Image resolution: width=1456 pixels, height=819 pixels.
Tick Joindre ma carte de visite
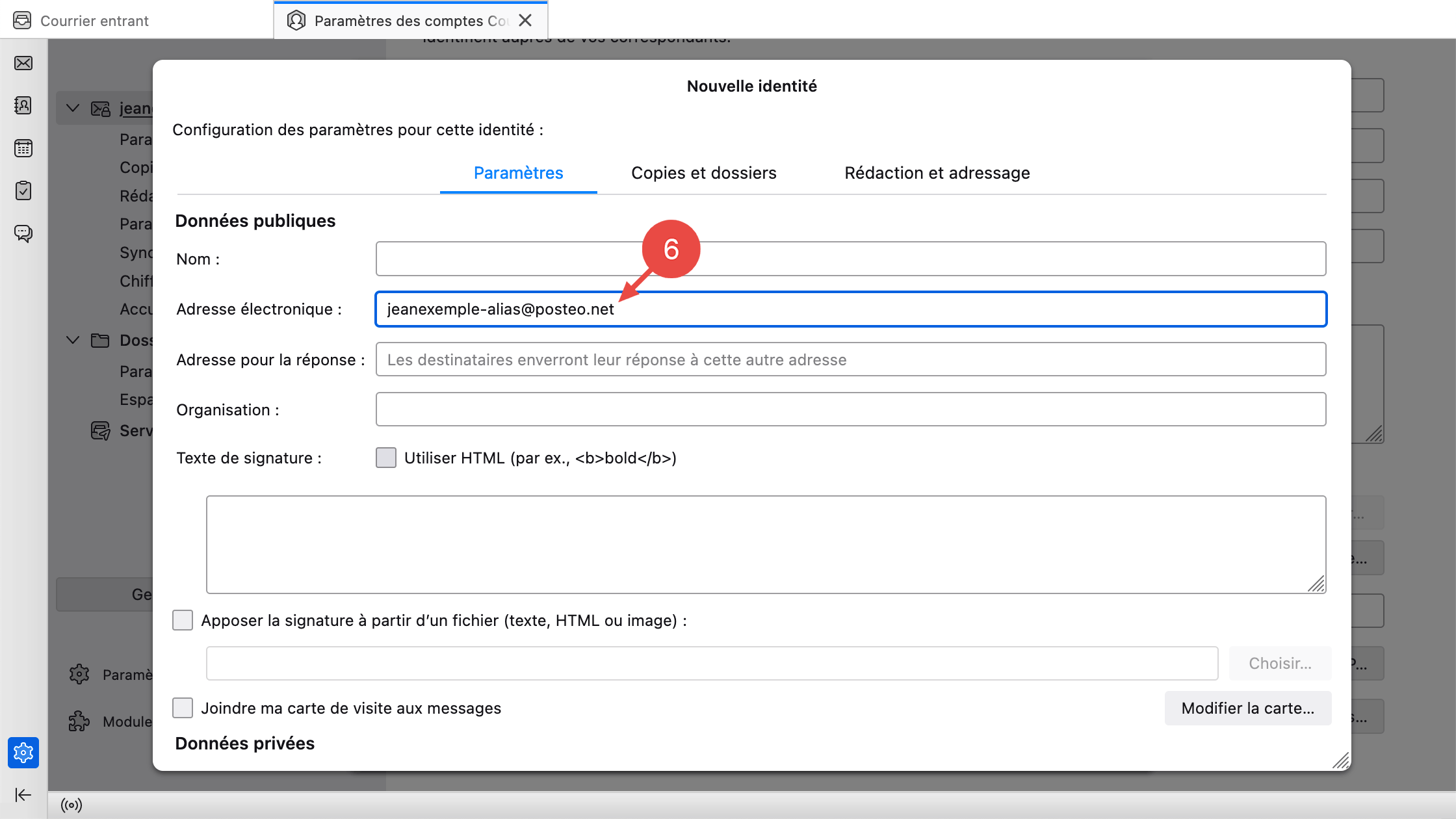(183, 708)
